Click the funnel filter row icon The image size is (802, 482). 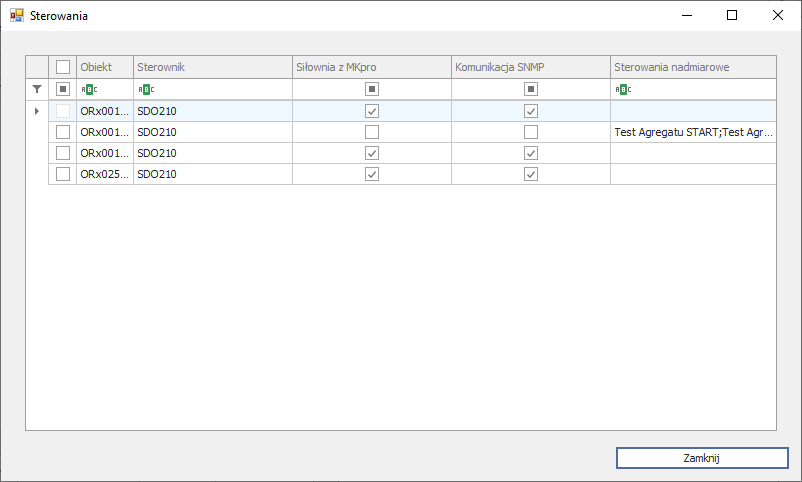pos(37,89)
